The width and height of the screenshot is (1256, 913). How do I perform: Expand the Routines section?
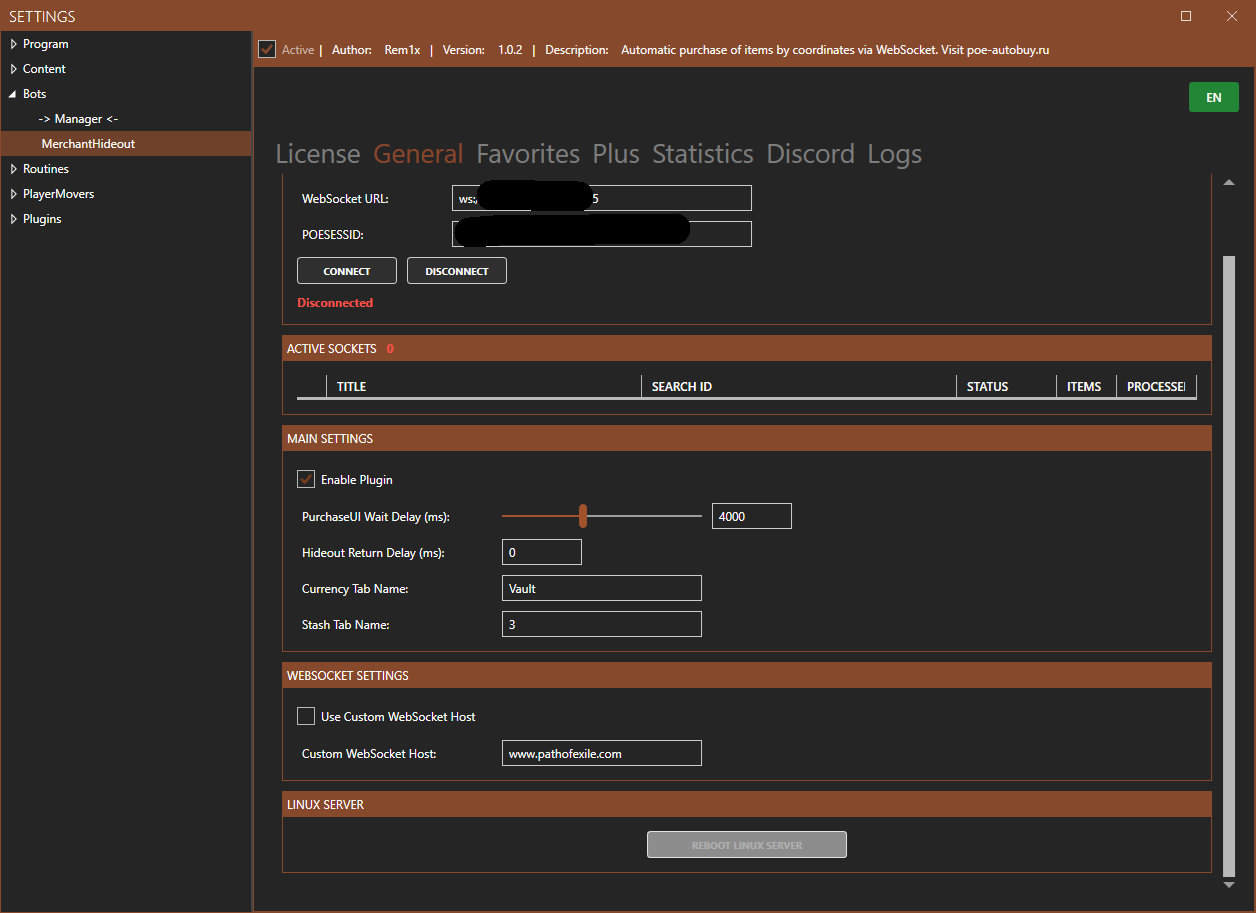point(12,168)
